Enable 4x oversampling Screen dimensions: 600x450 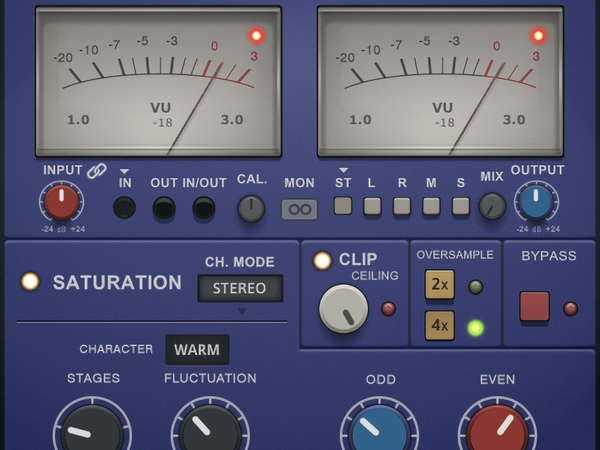point(439,326)
